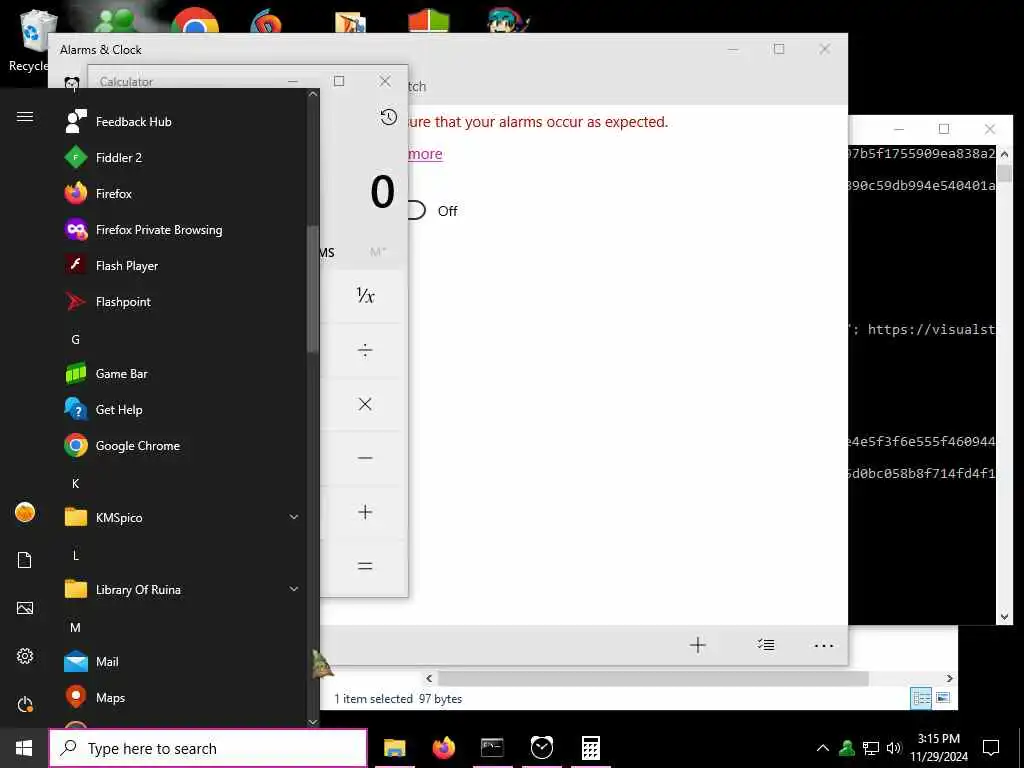Maximize the Calculator window
1024x768 pixels.
[x=339, y=81]
